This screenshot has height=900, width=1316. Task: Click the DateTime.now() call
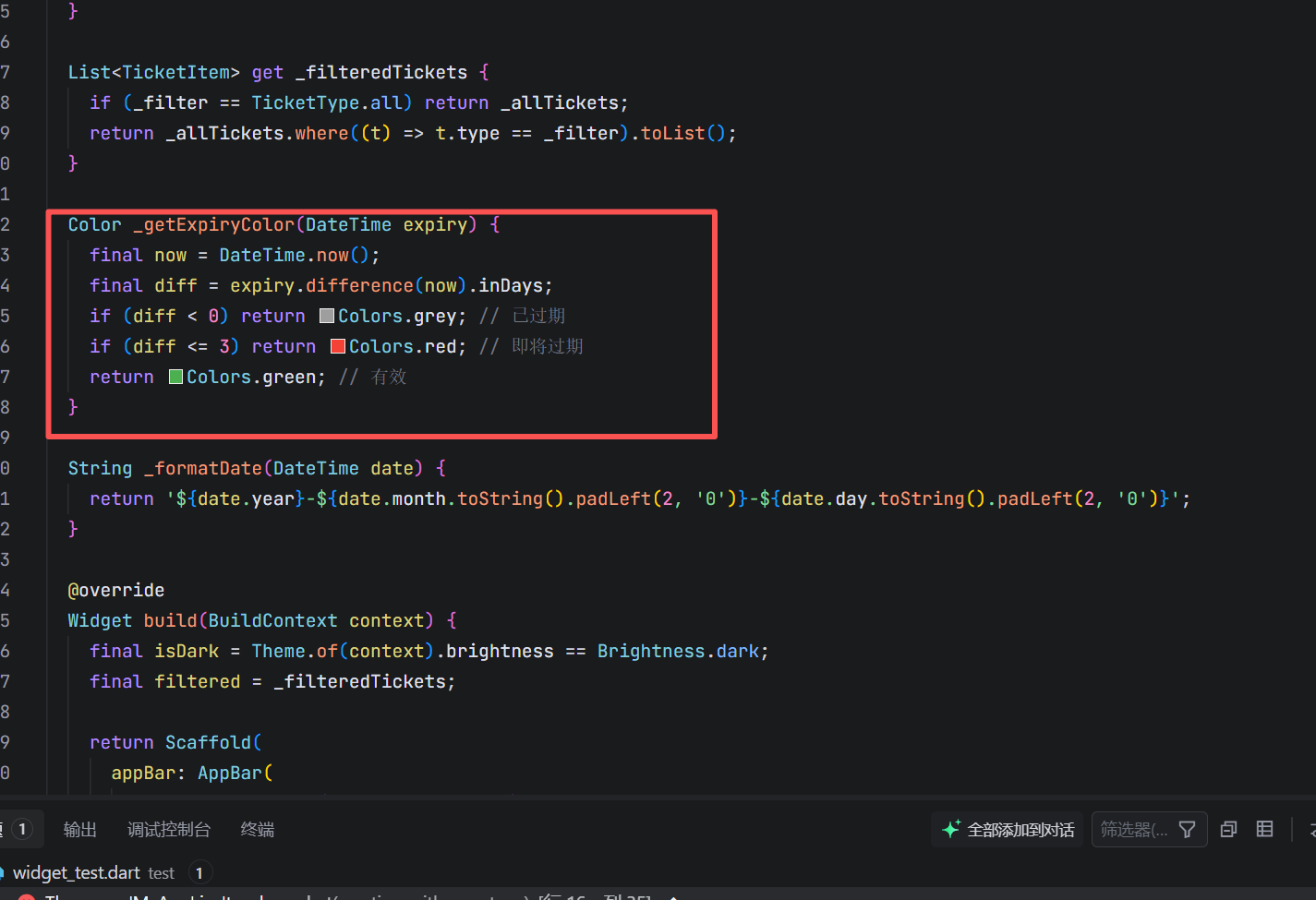pyautogui.click(x=294, y=256)
